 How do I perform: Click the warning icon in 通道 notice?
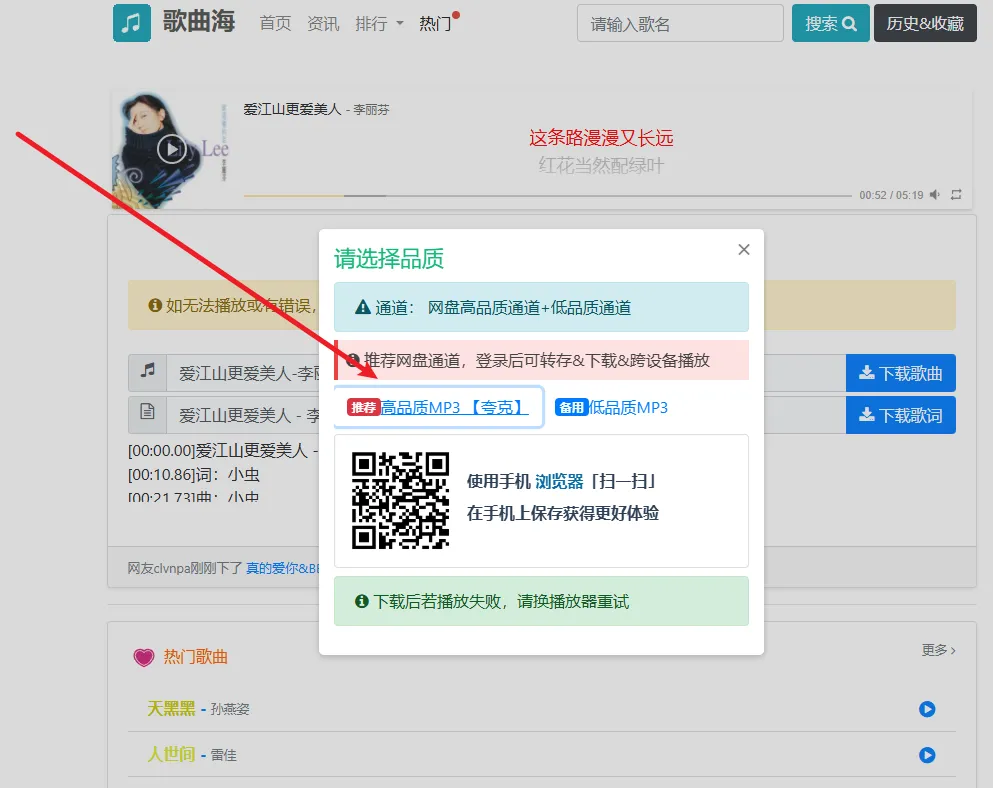click(x=362, y=308)
